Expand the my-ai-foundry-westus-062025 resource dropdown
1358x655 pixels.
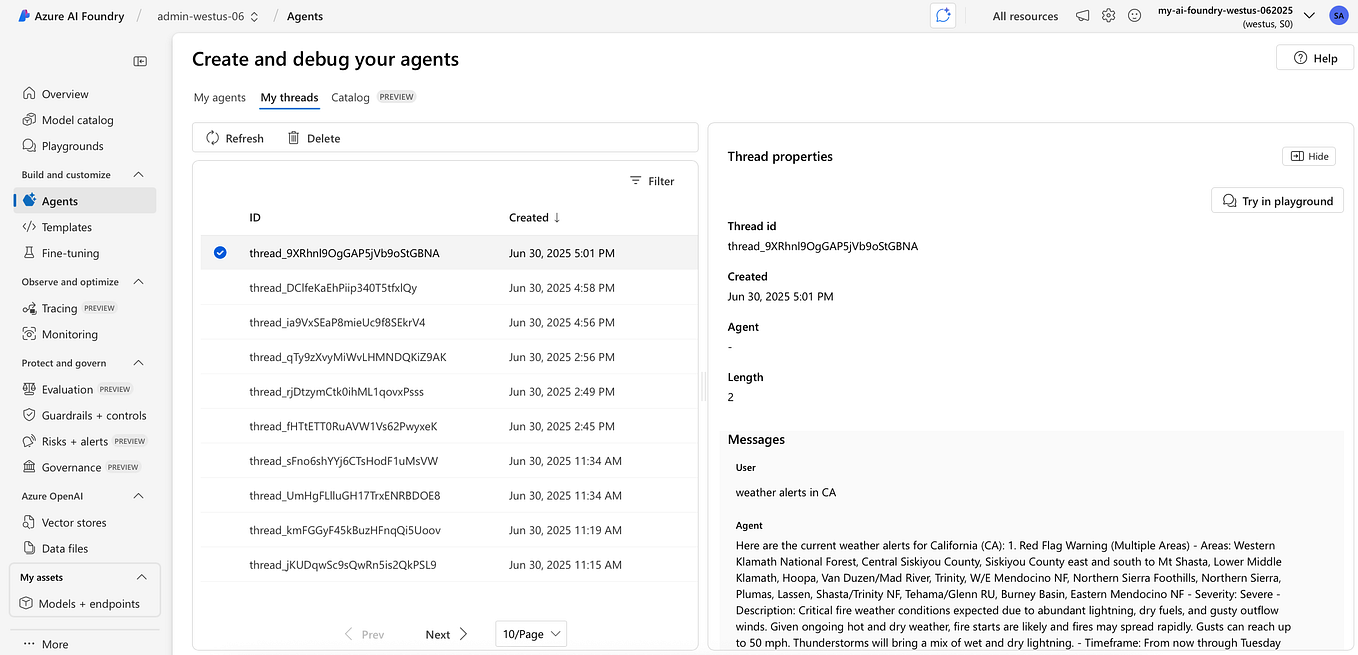1308,15
